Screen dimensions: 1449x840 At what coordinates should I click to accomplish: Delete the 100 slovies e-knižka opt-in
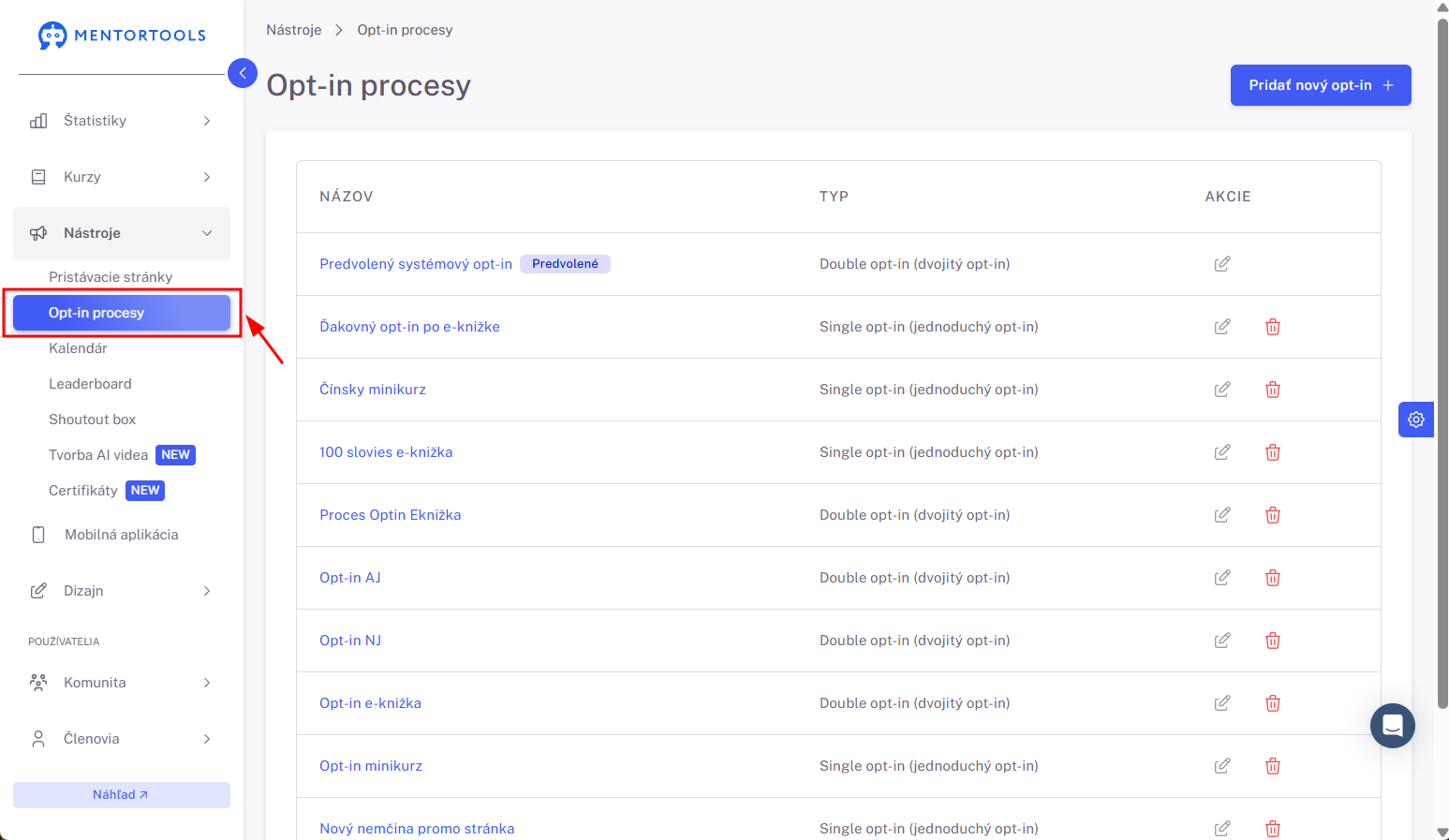(x=1273, y=452)
